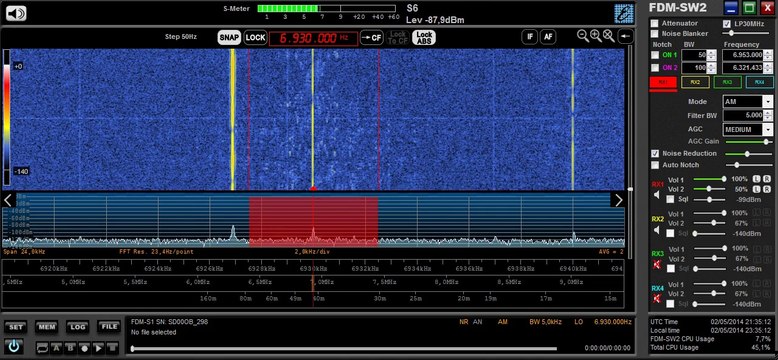Click the left-arrow collapse button beside zoom icons
Screen dimensions: 778x360
point(626,36)
